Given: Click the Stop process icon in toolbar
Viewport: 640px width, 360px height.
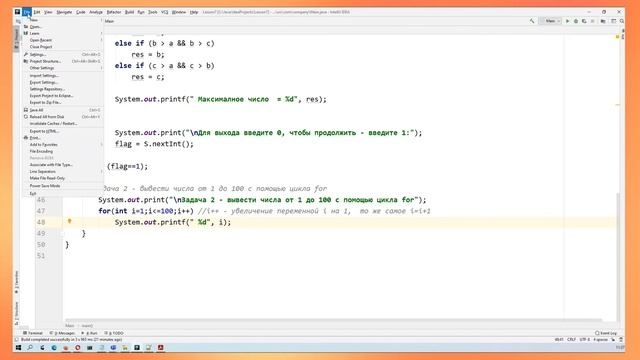Looking at the screenshot, I should click(x=593, y=21).
